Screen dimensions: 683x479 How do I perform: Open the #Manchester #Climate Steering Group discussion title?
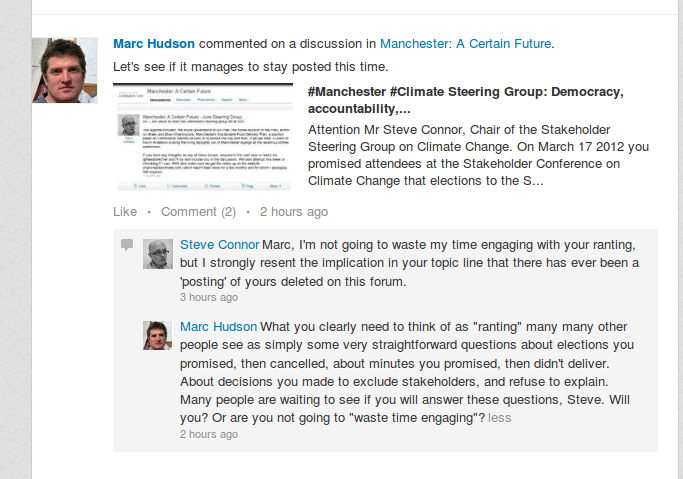point(465,100)
